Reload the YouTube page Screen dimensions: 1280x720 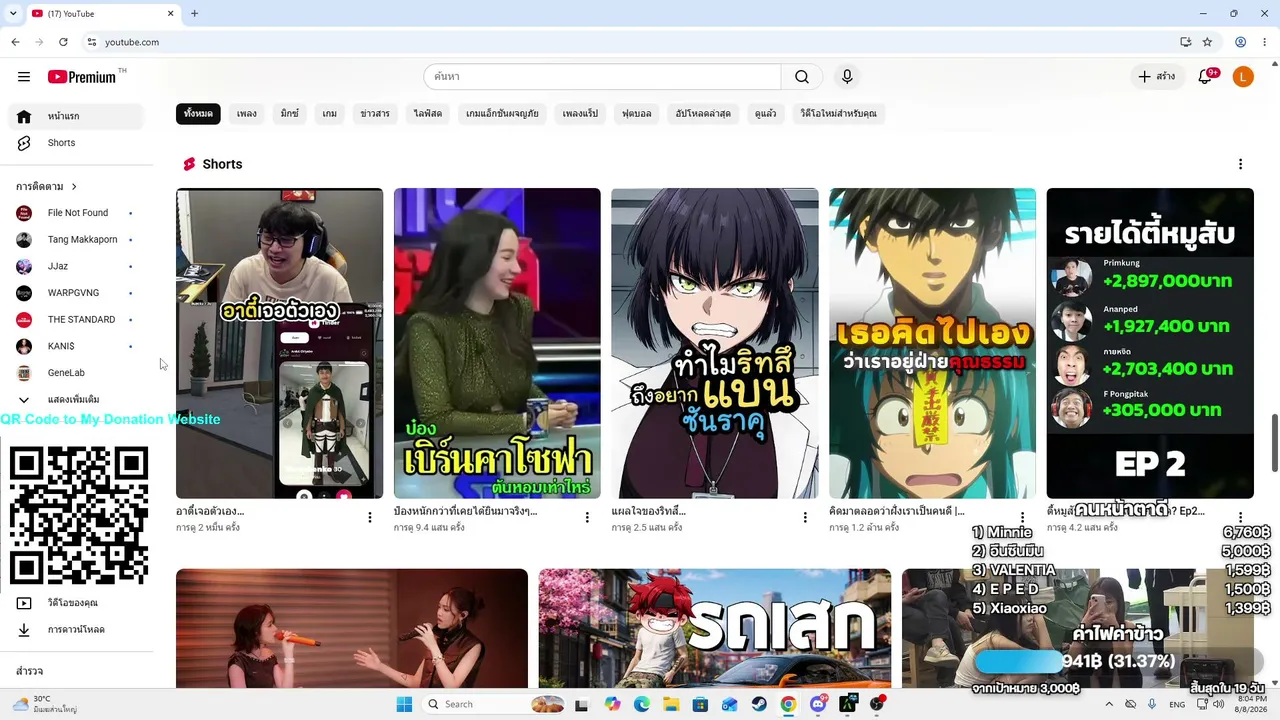tap(63, 42)
